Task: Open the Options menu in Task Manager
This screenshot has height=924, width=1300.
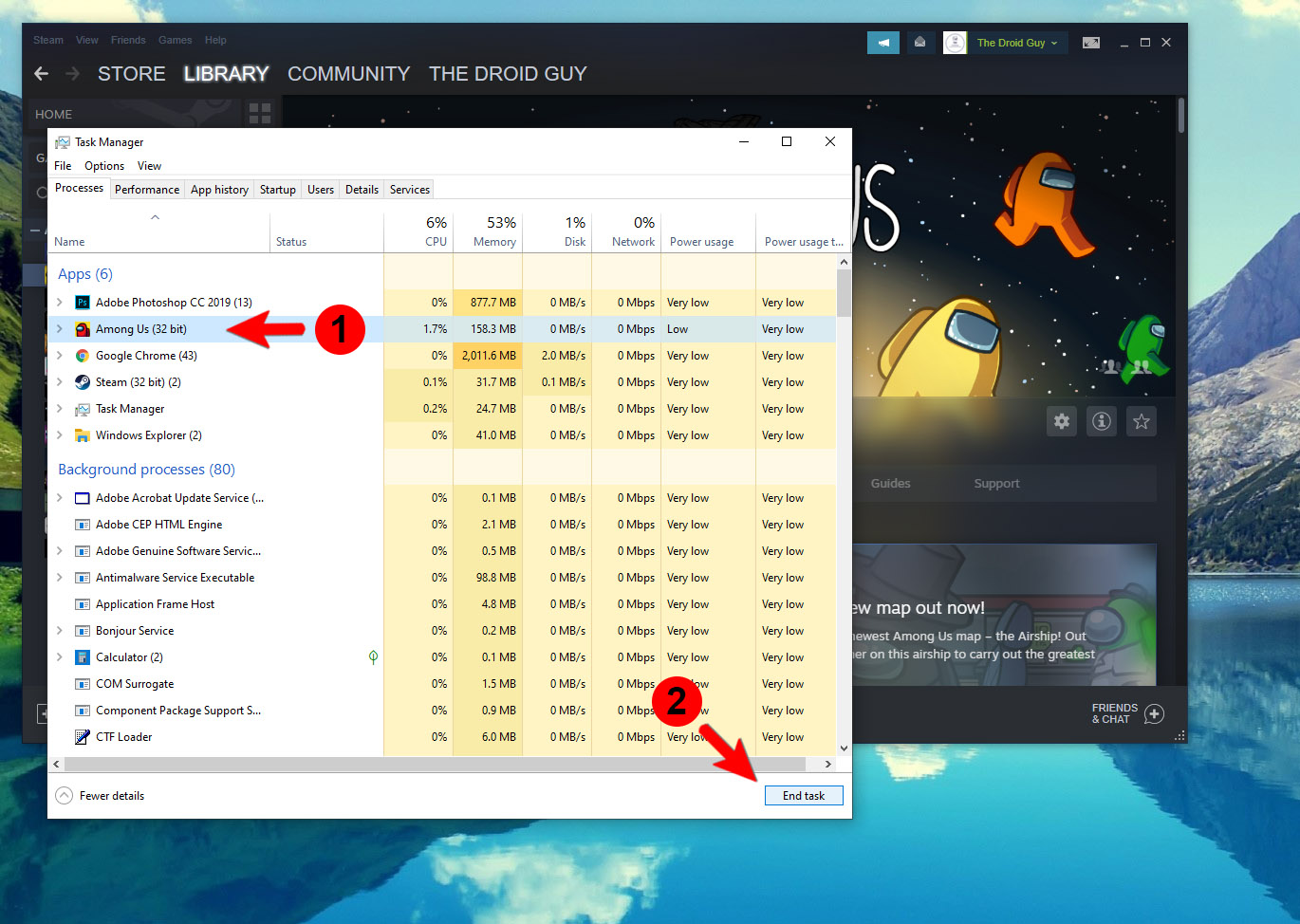Action: click(103, 165)
